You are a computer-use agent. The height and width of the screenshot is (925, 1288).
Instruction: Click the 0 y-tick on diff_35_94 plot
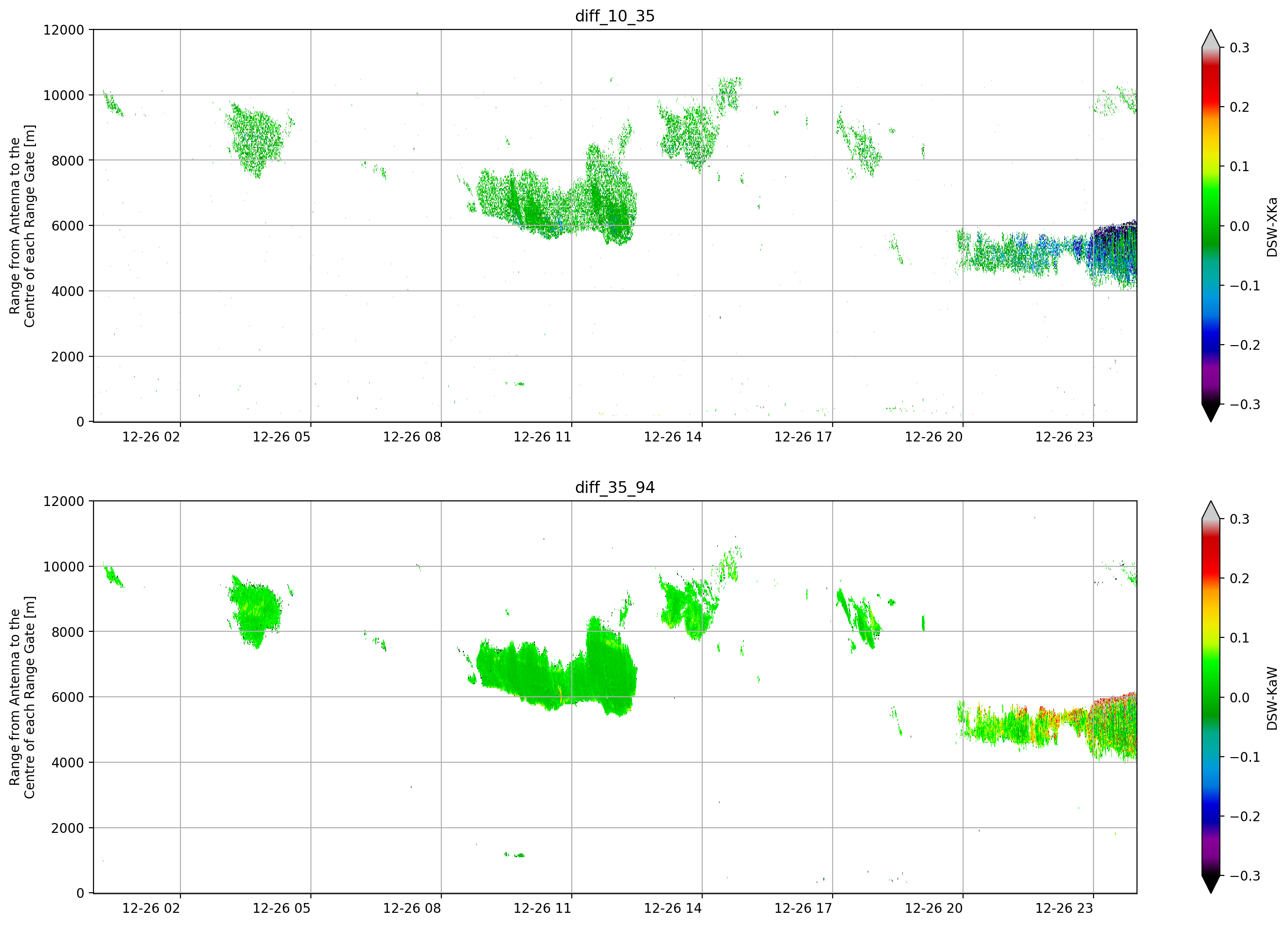click(80, 893)
